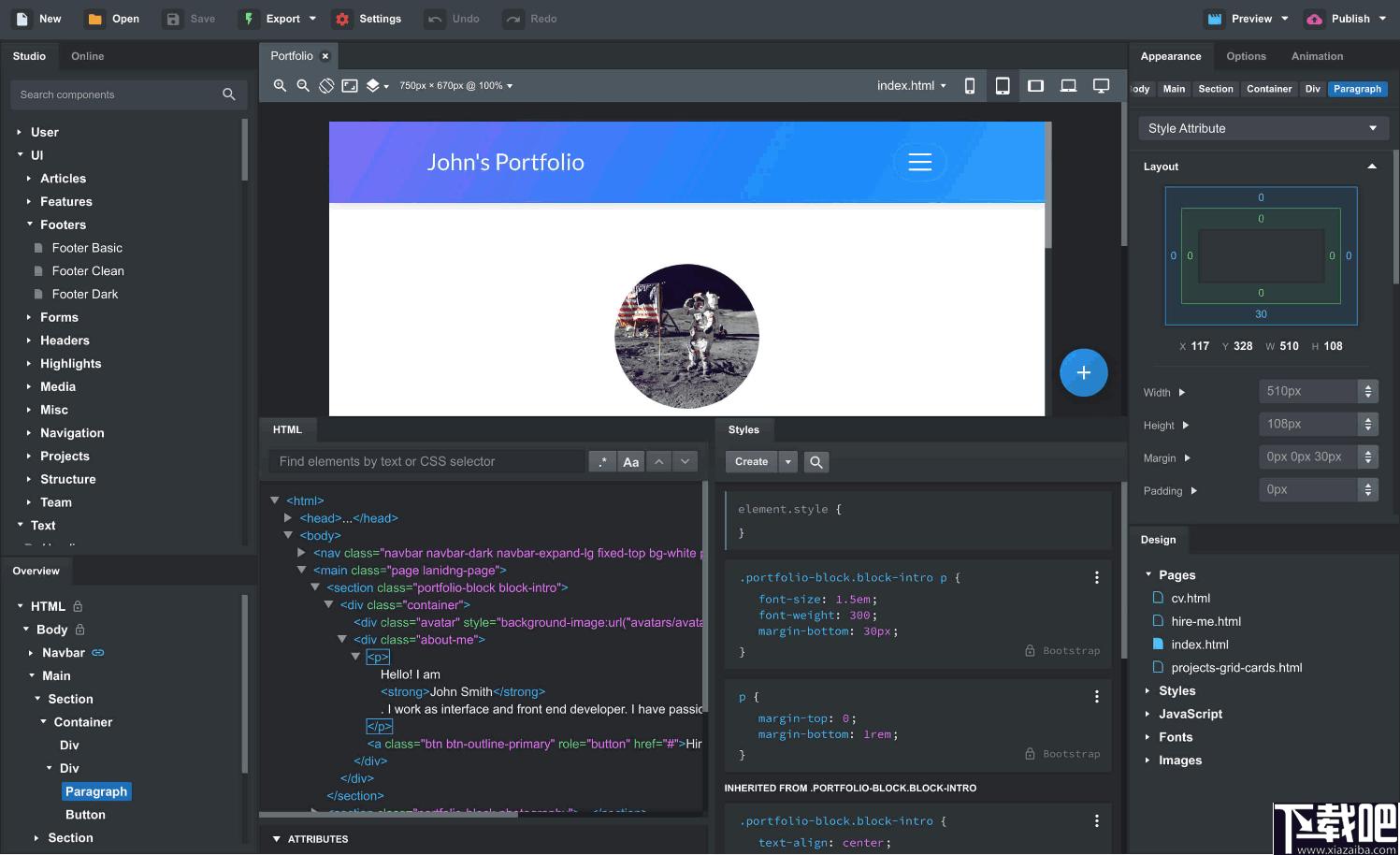The width and height of the screenshot is (1400, 855).
Task: Expand the Margin property arrow
Action: tap(1188, 457)
